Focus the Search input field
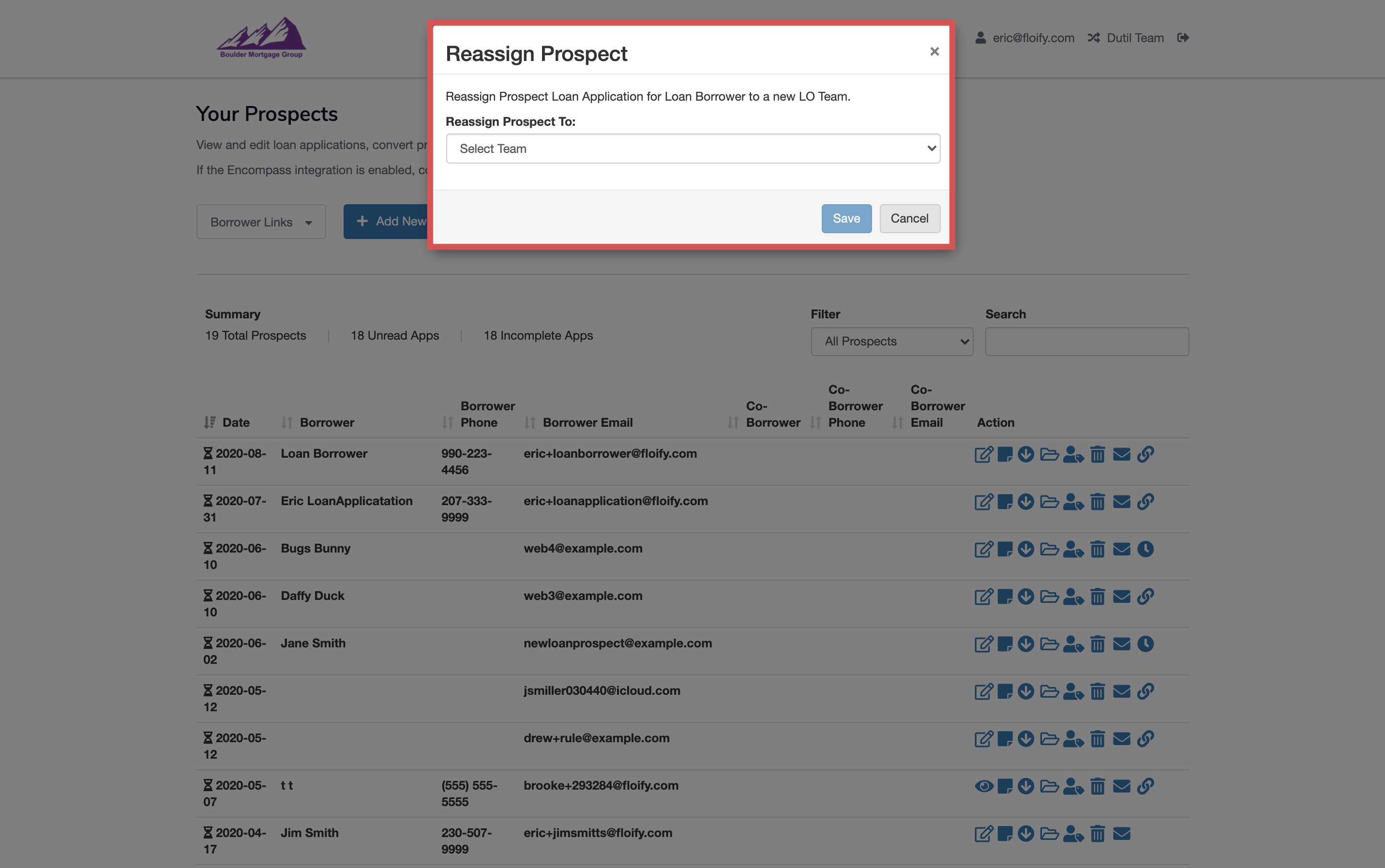1385x868 pixels. (1087, 342)
